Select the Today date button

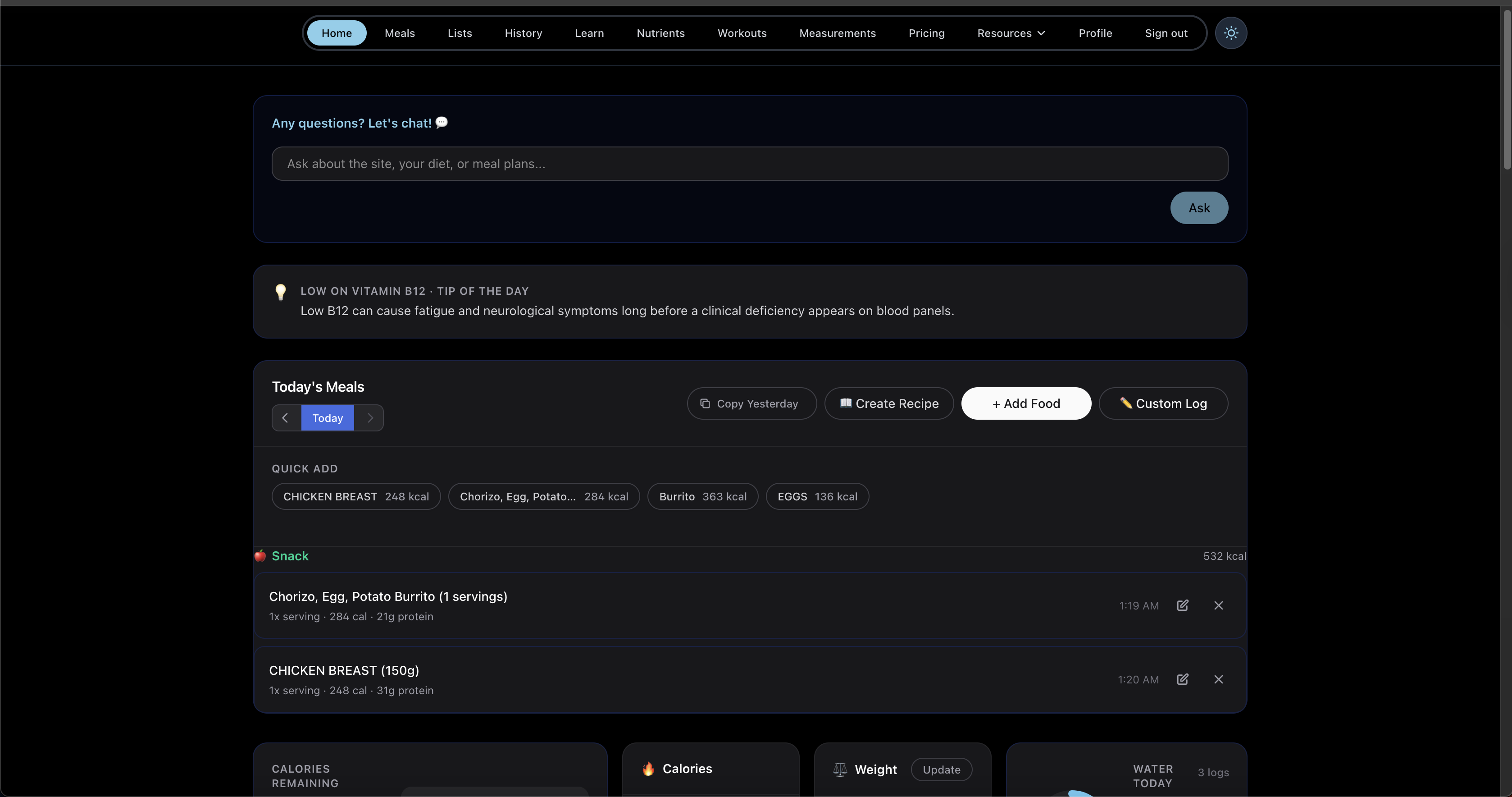pos(328,418)
